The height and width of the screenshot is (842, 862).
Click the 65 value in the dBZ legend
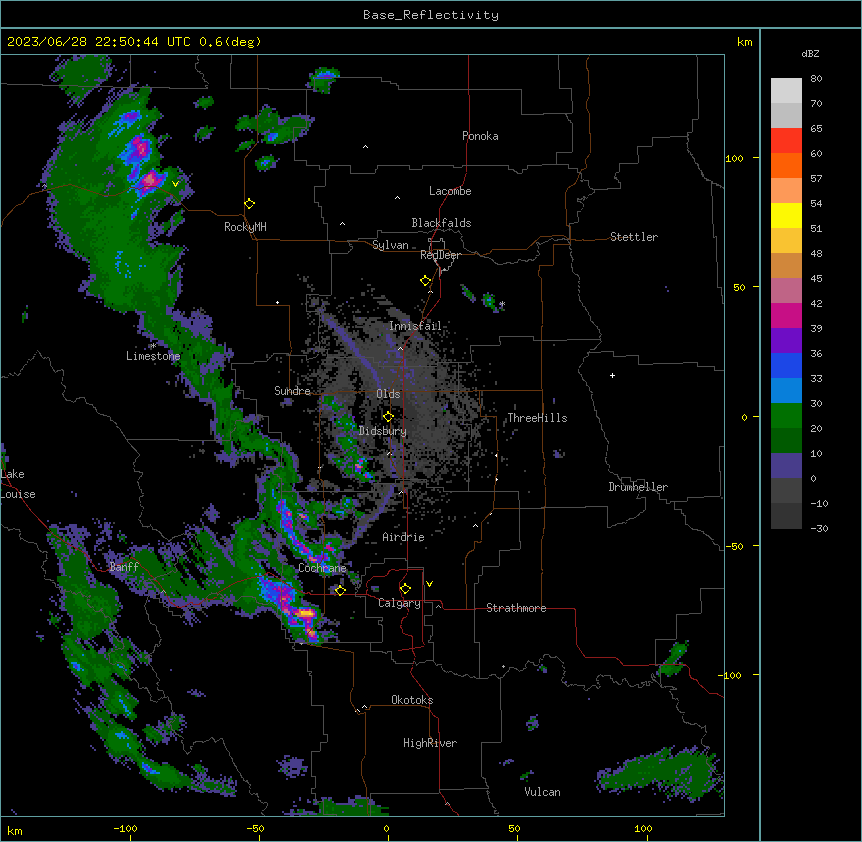click(x=816, y=129)
